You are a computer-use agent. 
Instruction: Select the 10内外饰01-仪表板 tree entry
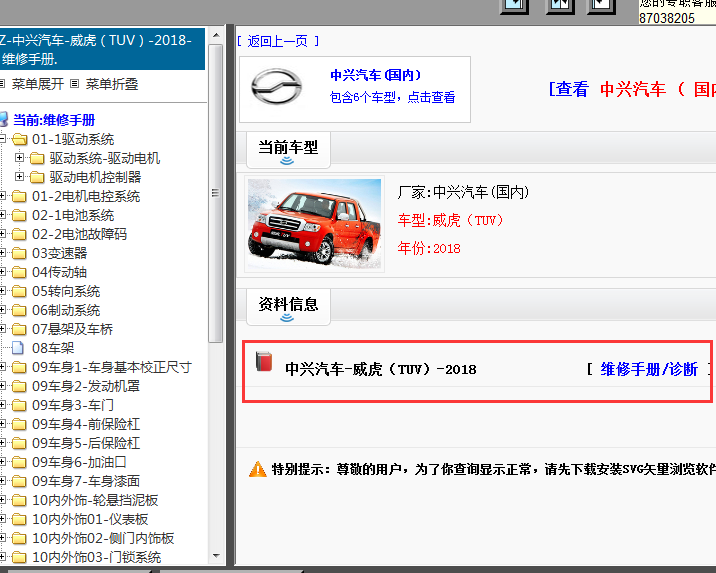pos(90,519)
